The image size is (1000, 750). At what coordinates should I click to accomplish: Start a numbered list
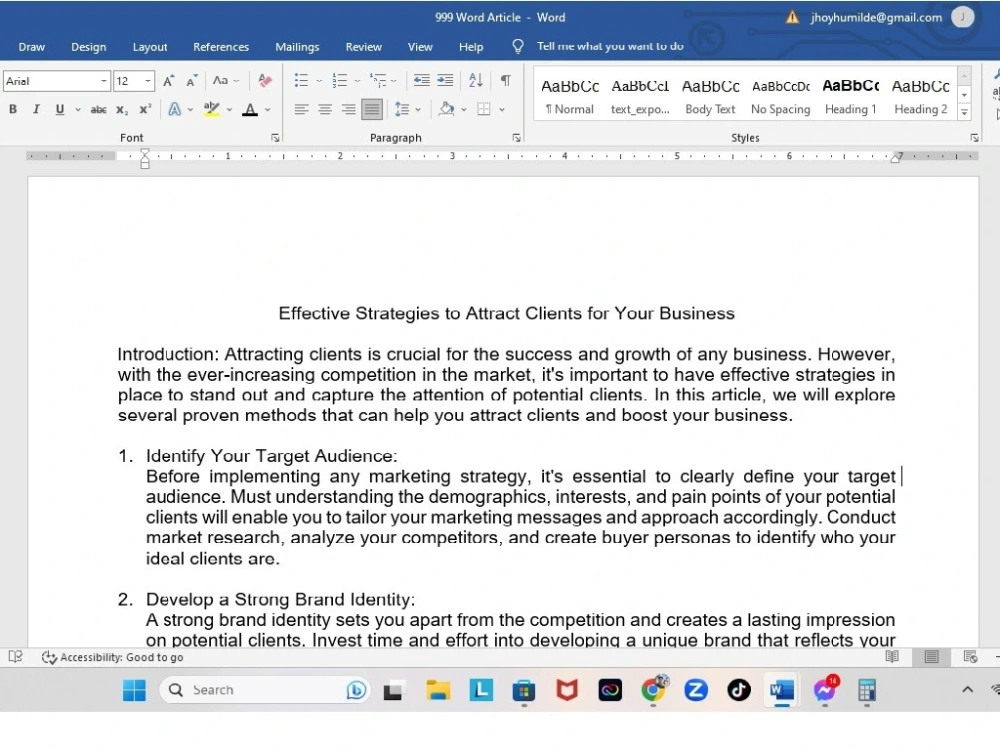coord(340,81)
